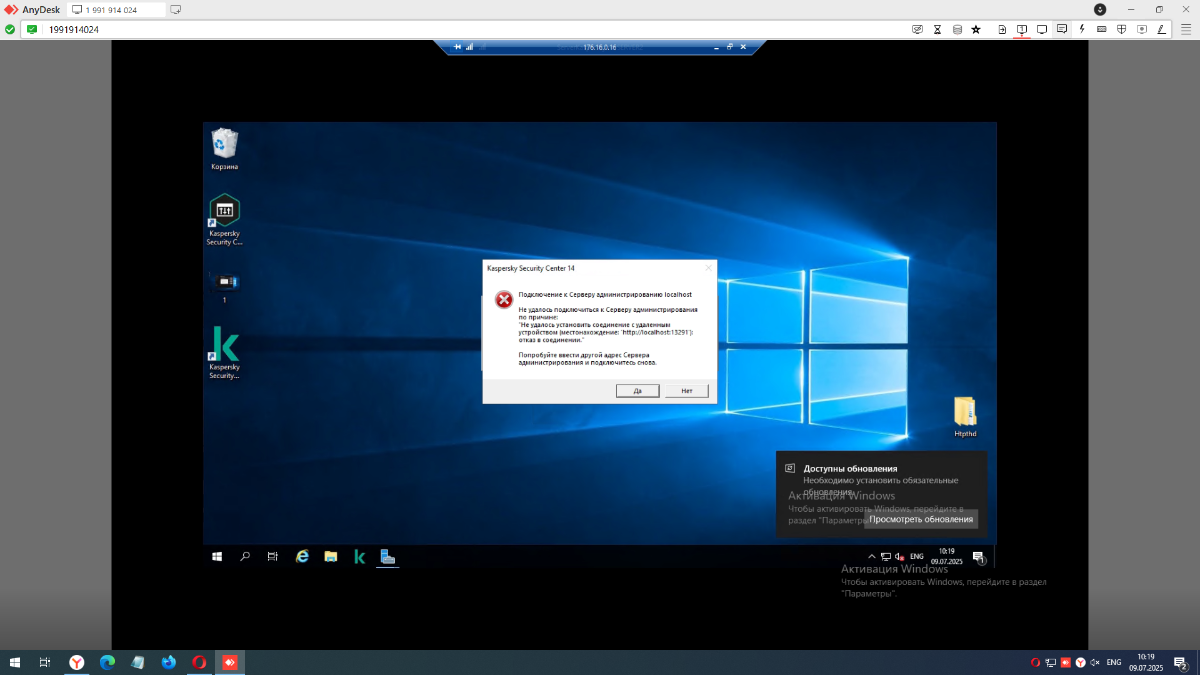Image resolution: width=1200 pixels, height=675 pixels.
Task: Click Да in the Kaspersky error dialog
Action: pos(638,390)
